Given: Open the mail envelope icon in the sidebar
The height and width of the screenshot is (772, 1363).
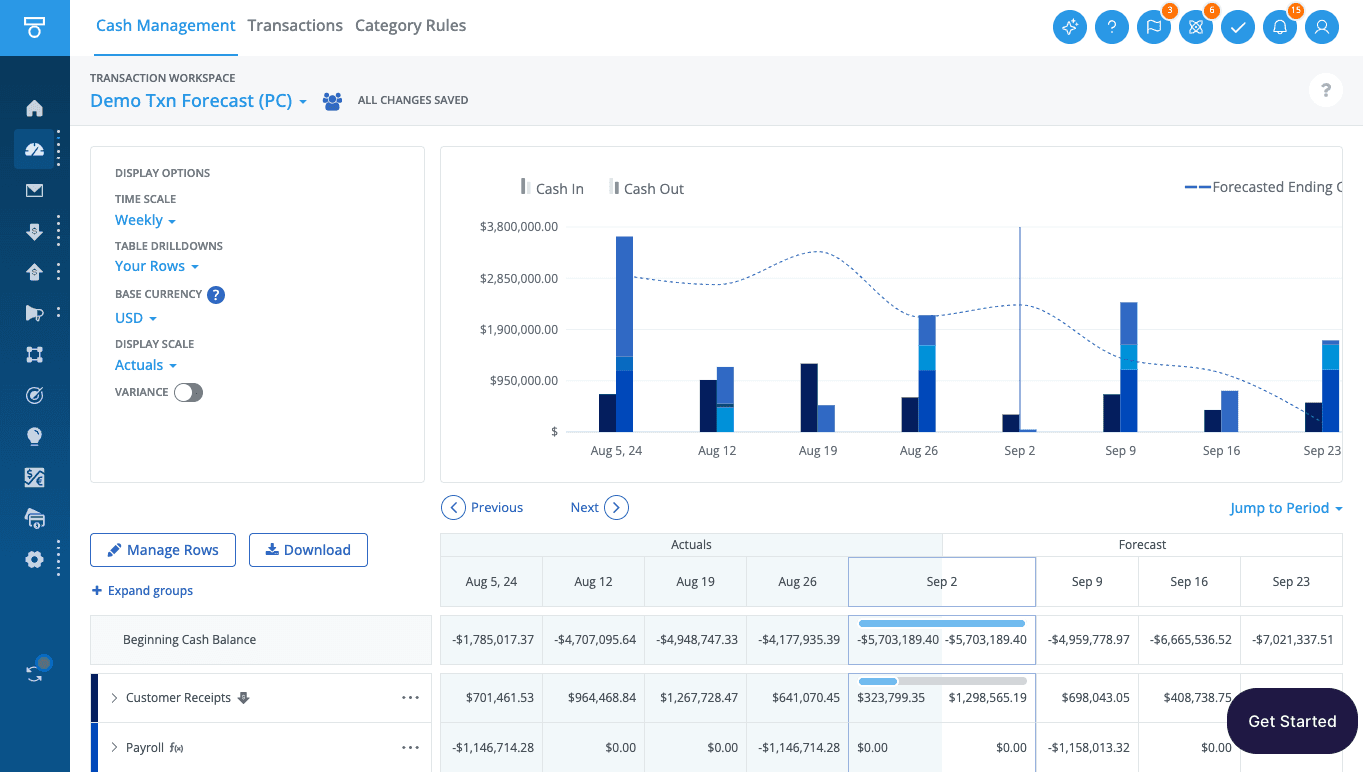Looking at the screenshot, I should [35, 190].
